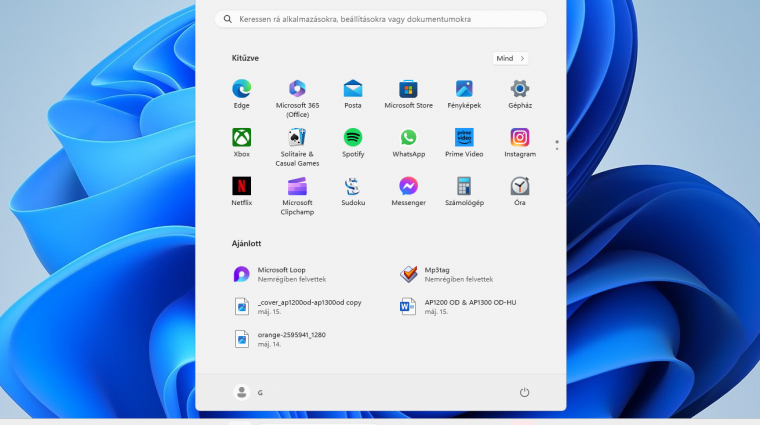The image size is (760, 425).
Task: Open WhatsApp
Action: click(409, 143)
